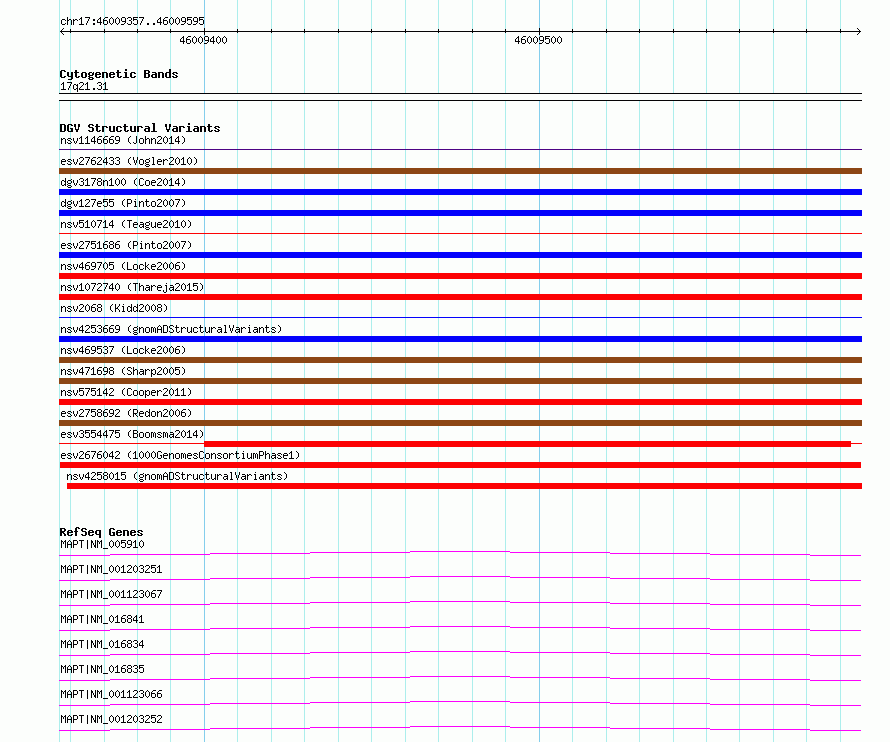This screenshot has width=890, height=742.
Task: Open transcript MAPT|NM_001123067
Action: coord(111,594)
